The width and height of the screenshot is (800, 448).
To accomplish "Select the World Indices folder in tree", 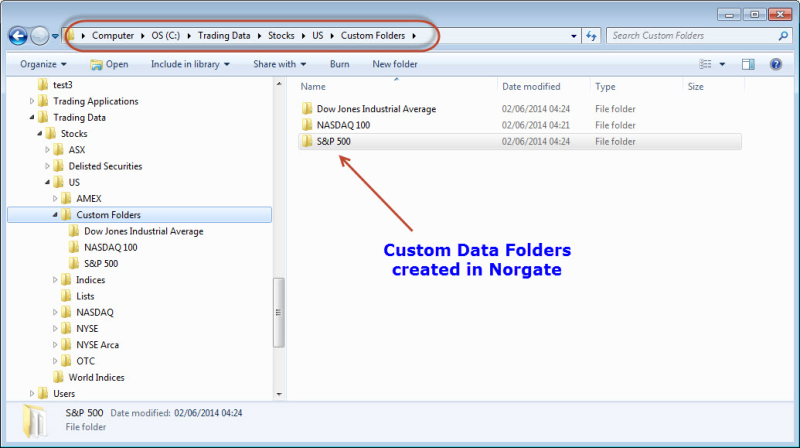I will pos(96,378).
